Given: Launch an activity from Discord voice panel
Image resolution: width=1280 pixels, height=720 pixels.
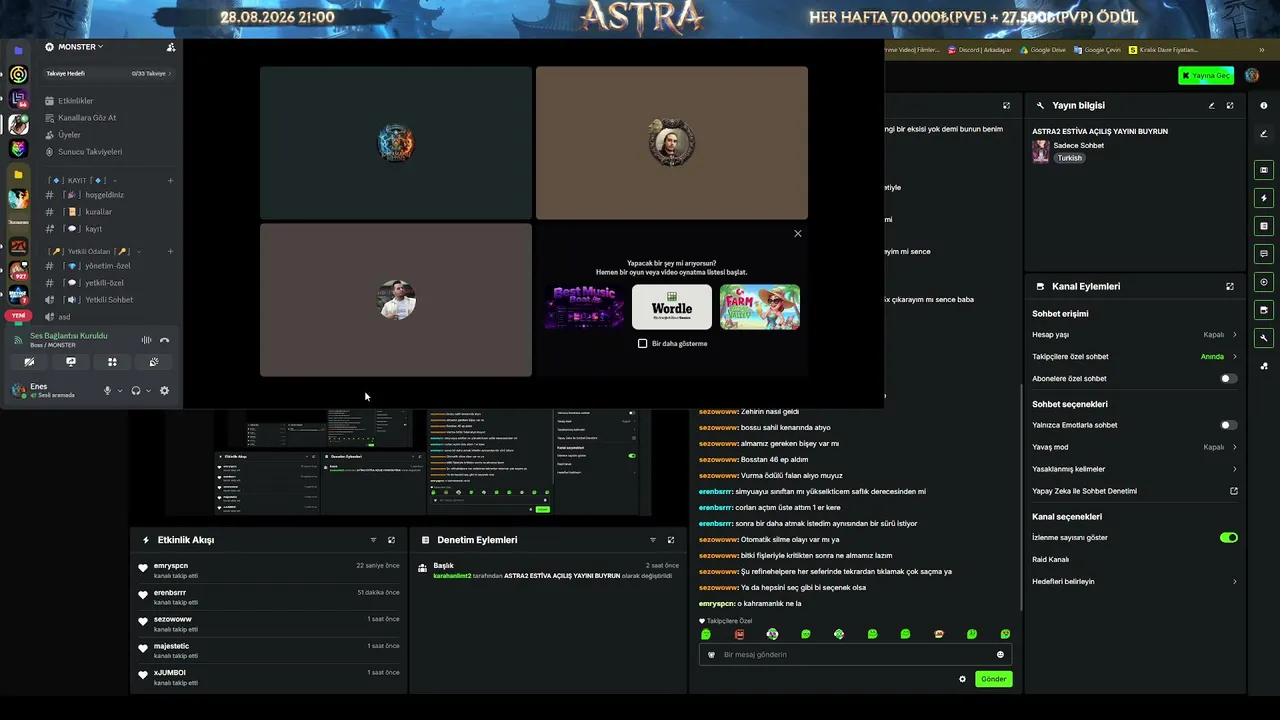Looking at the screenshot, I should [x=112, y=362].
